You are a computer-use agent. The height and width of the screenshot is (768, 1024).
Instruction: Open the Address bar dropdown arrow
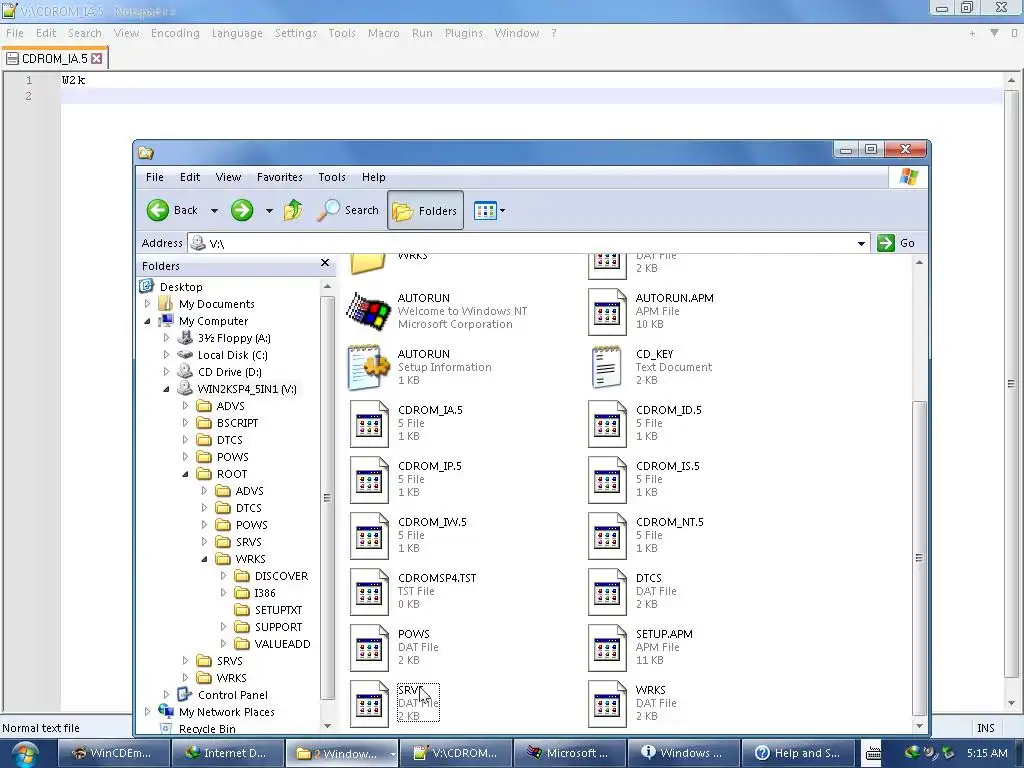coord(861,244)
